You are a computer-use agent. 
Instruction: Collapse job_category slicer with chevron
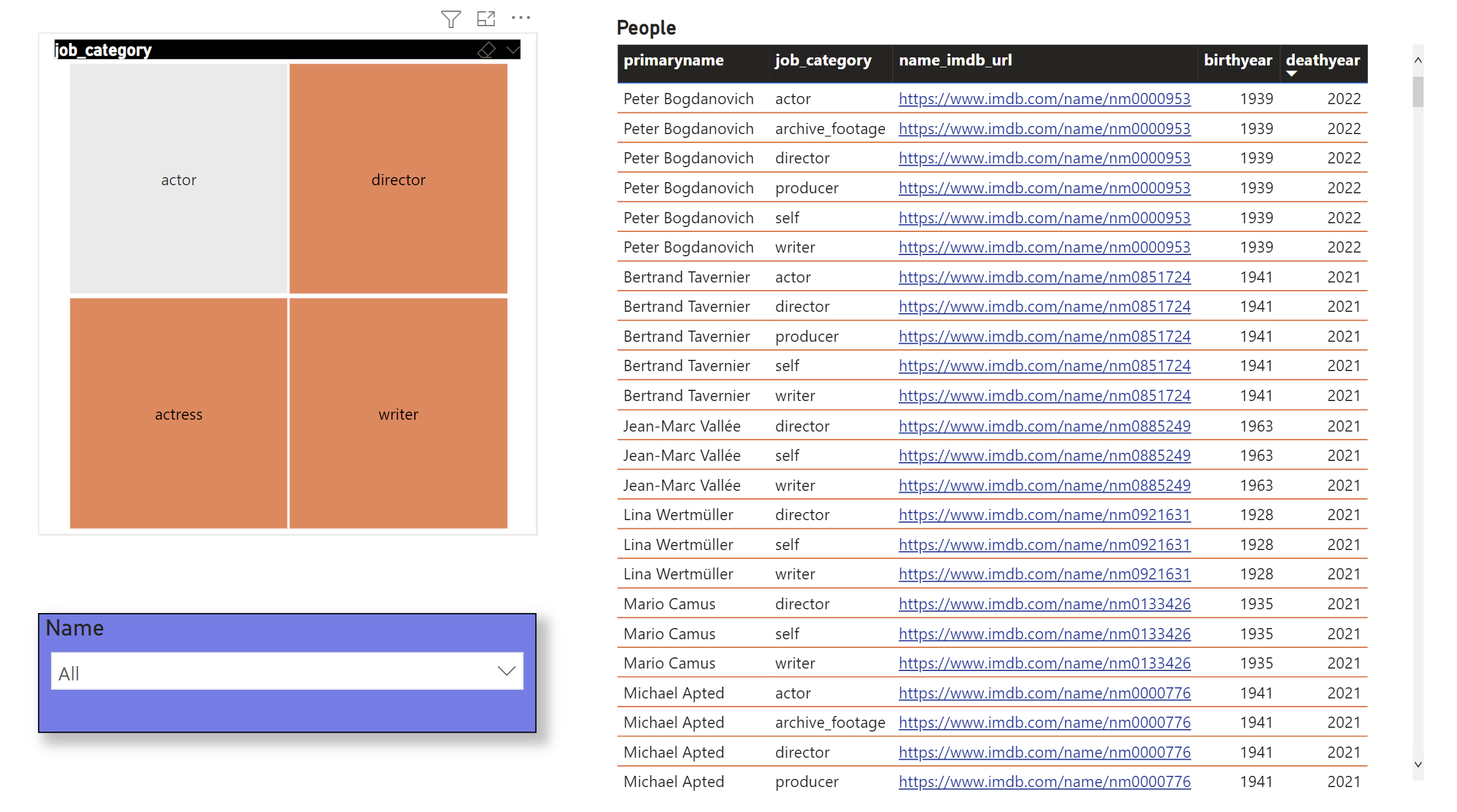tap(513, 50)
